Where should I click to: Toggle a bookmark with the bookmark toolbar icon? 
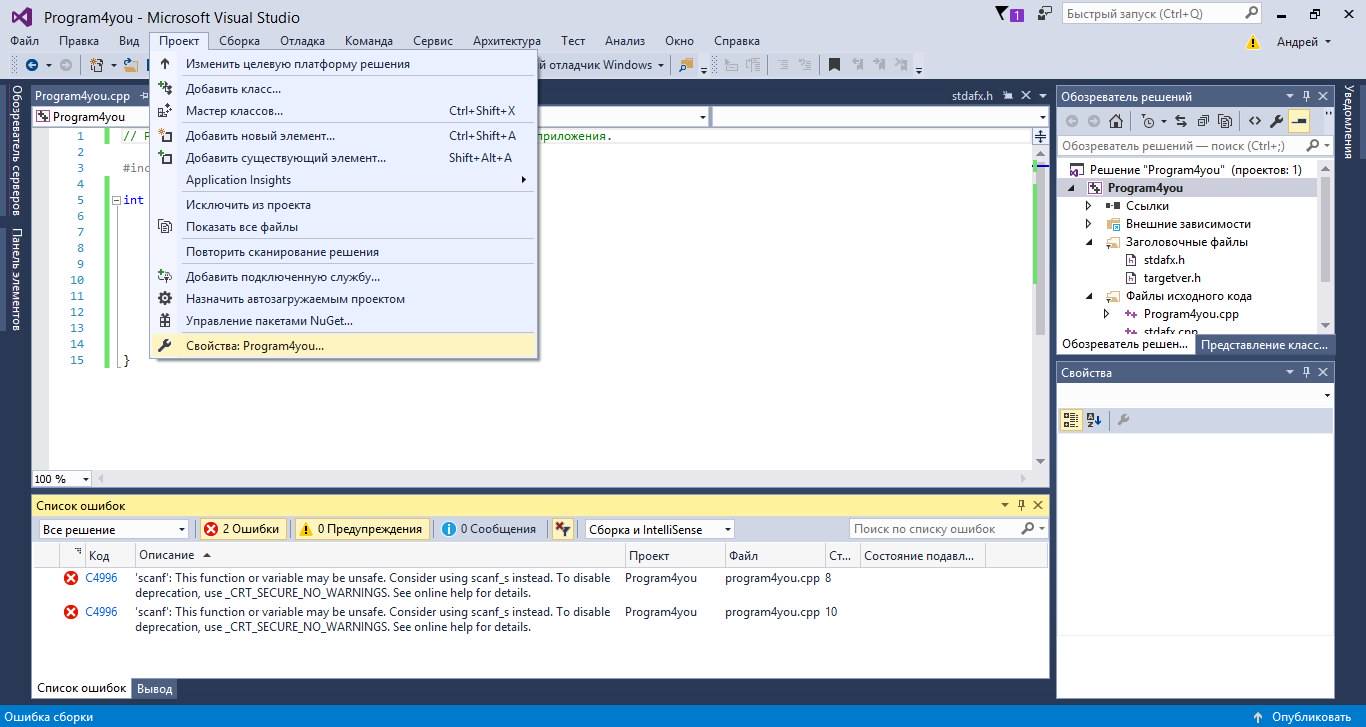pos(834,65)
